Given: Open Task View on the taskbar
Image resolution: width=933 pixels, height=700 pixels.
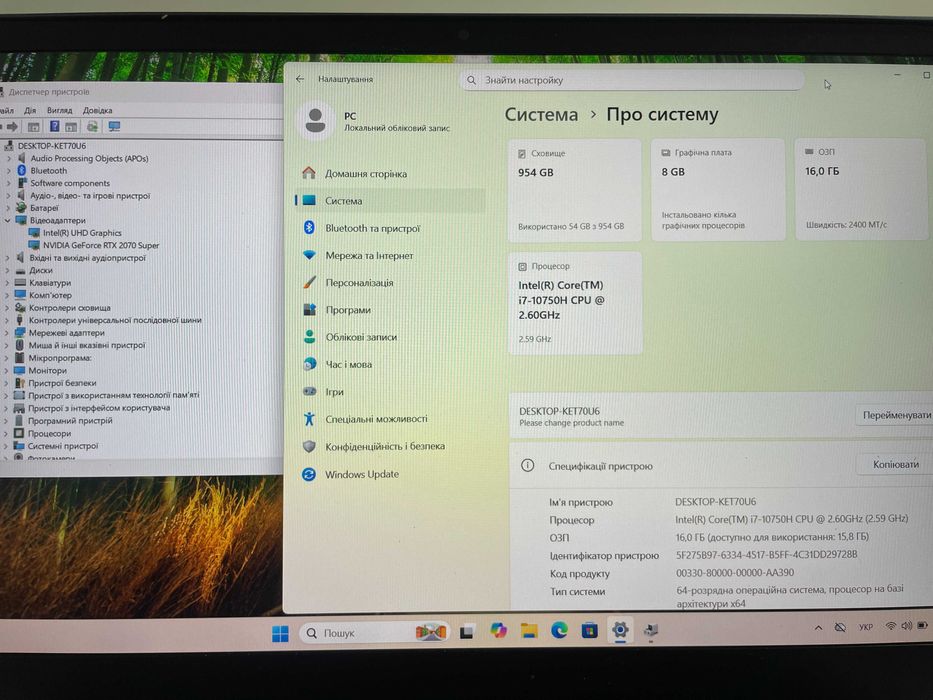Looking at the screenshot, I should (x=466, y=632).
